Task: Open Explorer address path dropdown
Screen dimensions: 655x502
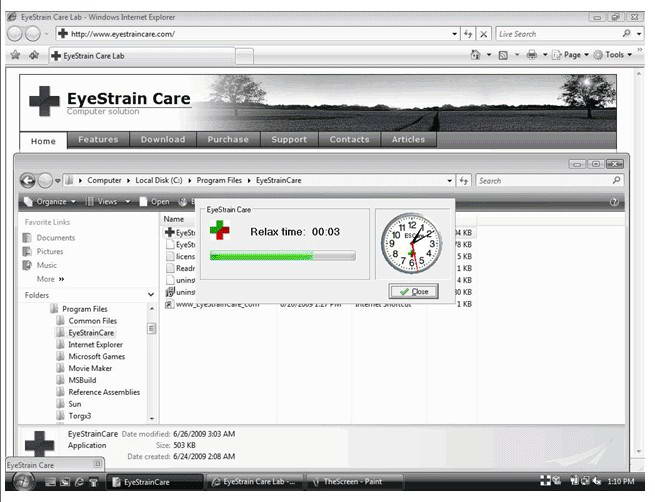Action: coord(449,180)
